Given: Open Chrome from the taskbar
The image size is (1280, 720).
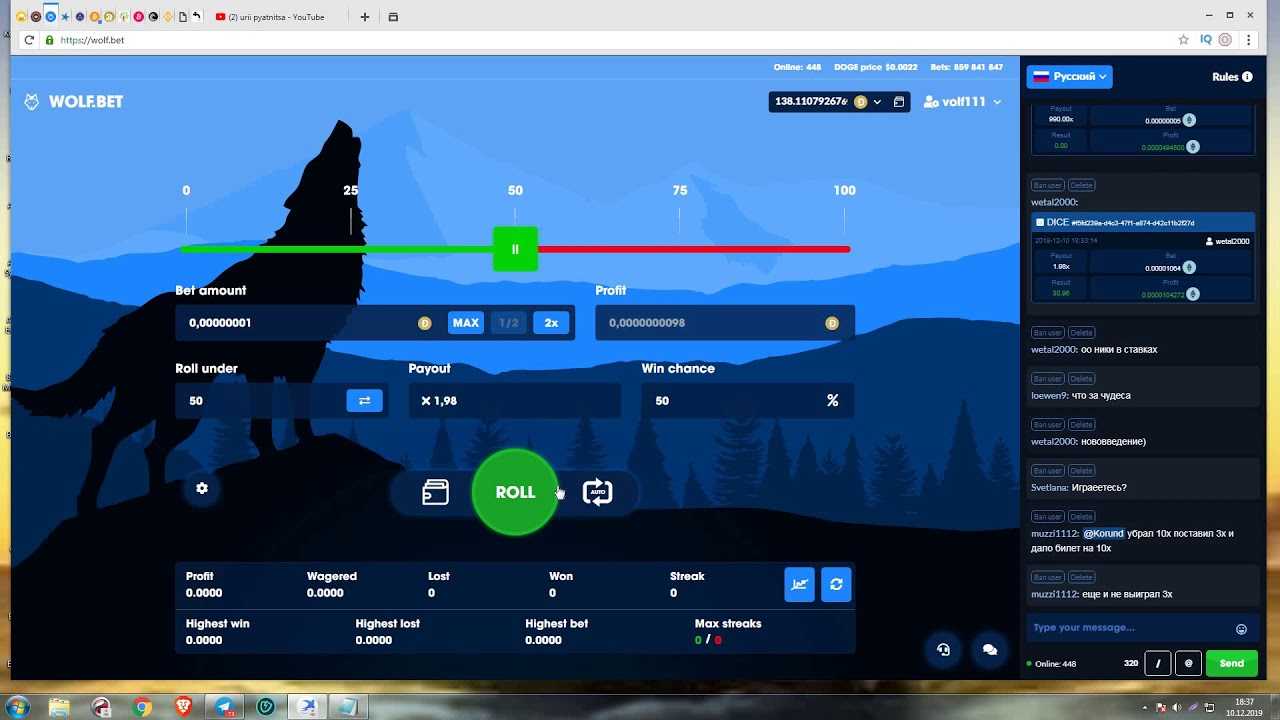Looking at the screenshot, I should (x=142, y=706).
